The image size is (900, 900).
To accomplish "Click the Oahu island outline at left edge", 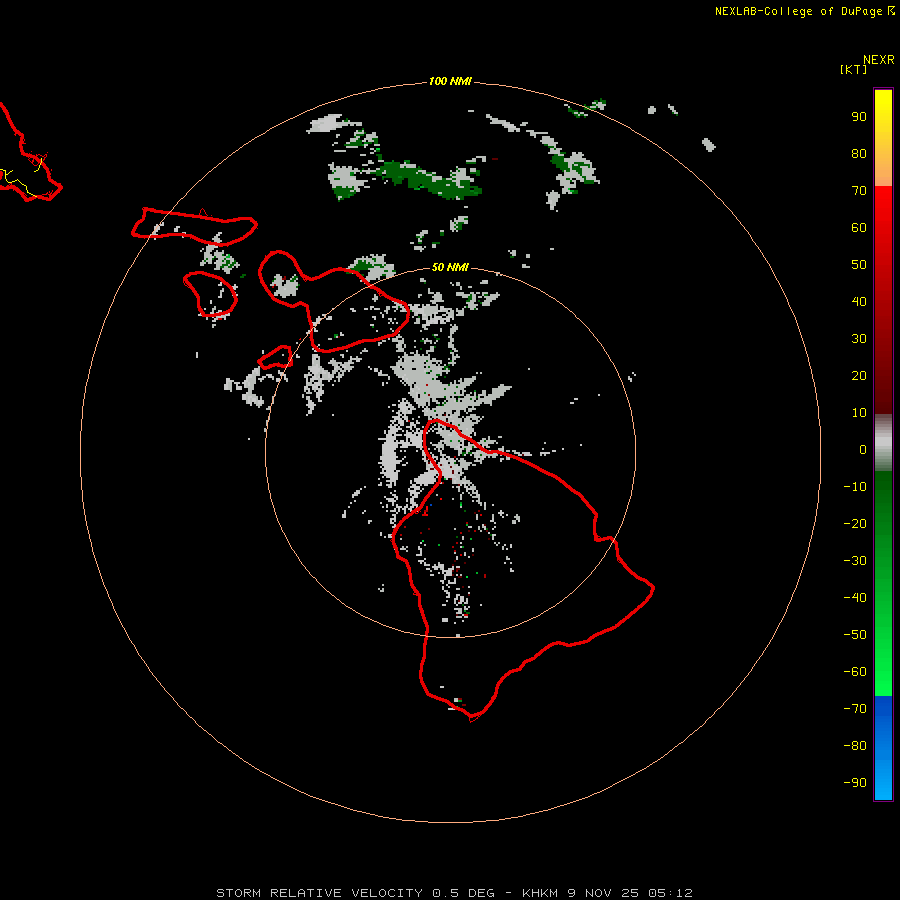I will tap(30, 153).
